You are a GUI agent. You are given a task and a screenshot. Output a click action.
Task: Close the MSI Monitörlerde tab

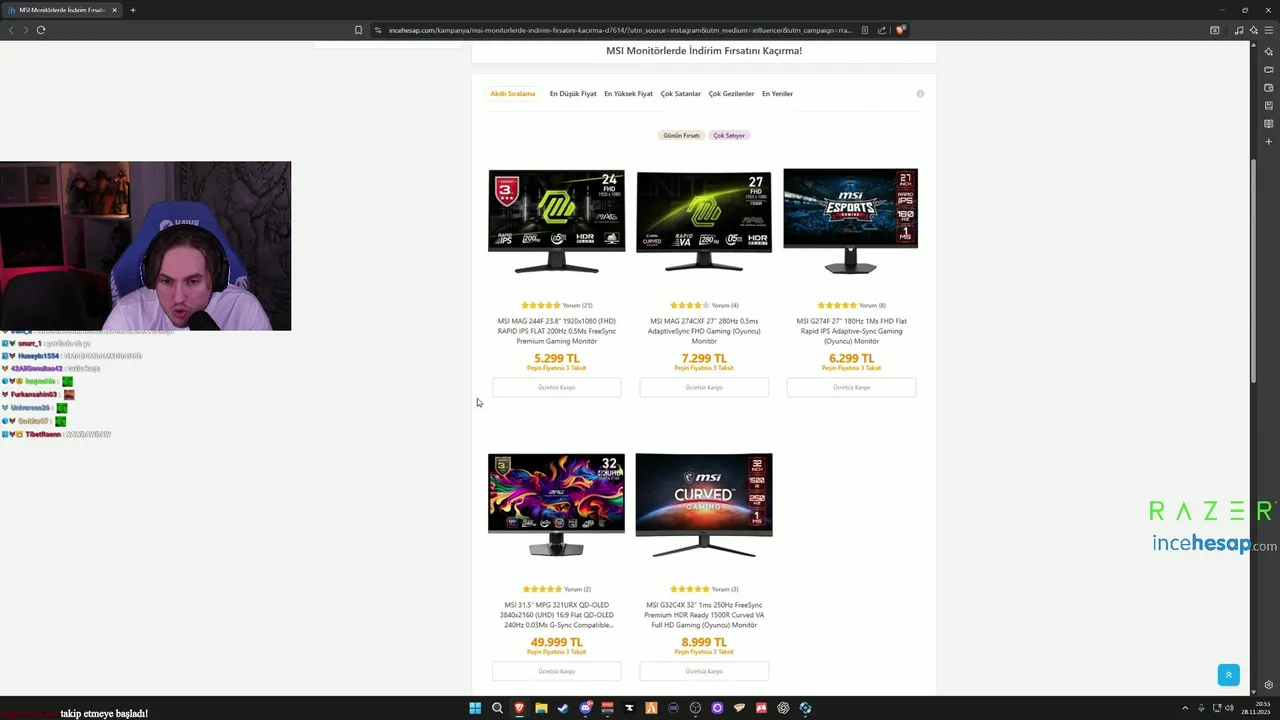(x=114, y=10)
